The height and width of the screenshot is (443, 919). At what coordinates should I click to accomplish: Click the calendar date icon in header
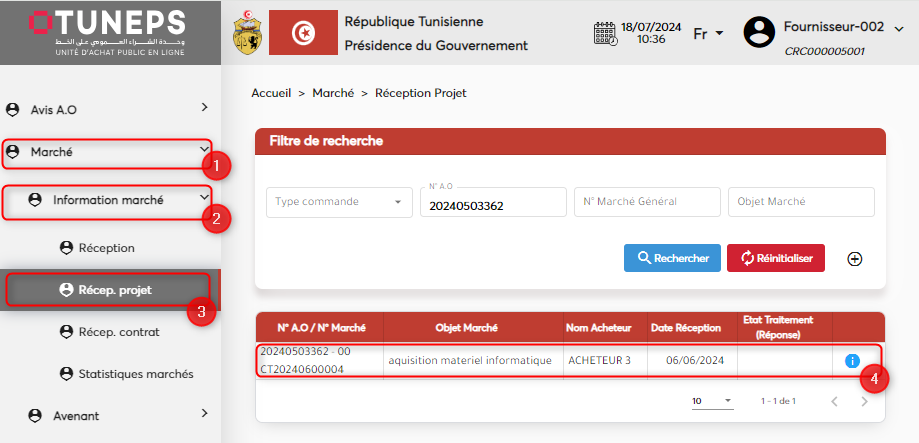point(605,33)
